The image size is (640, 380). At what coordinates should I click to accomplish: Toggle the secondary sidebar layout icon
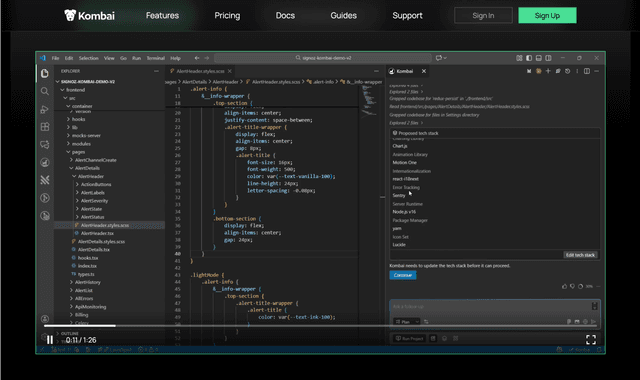click(549, 58)
